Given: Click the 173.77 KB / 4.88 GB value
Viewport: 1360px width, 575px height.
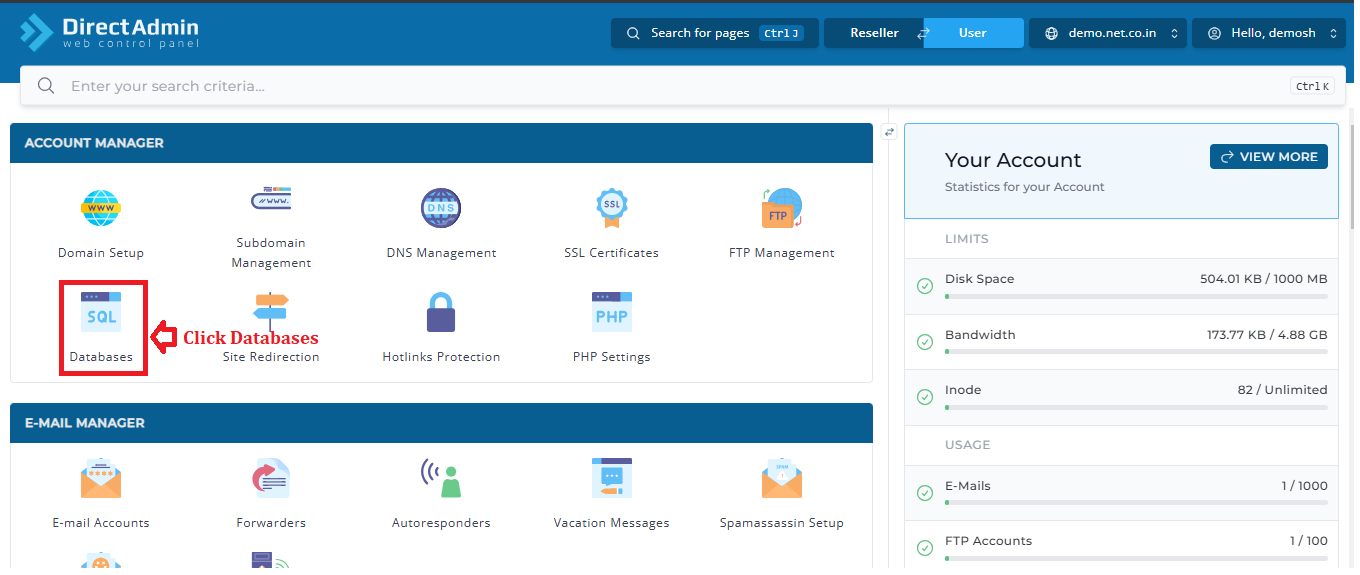Looking at the screenshot, I should (1267, 335).
